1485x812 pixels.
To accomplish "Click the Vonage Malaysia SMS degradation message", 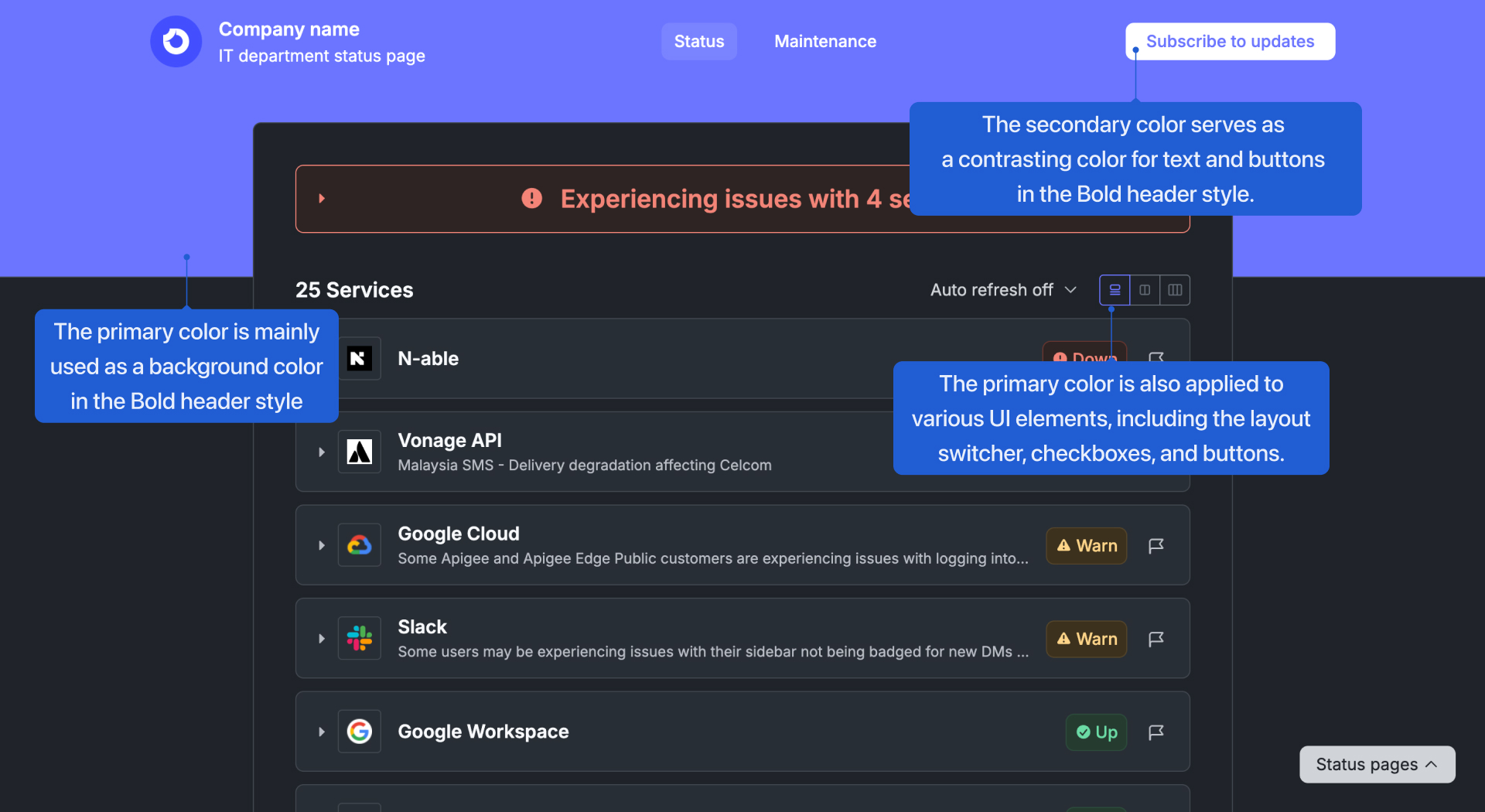I will pos(585,465).
